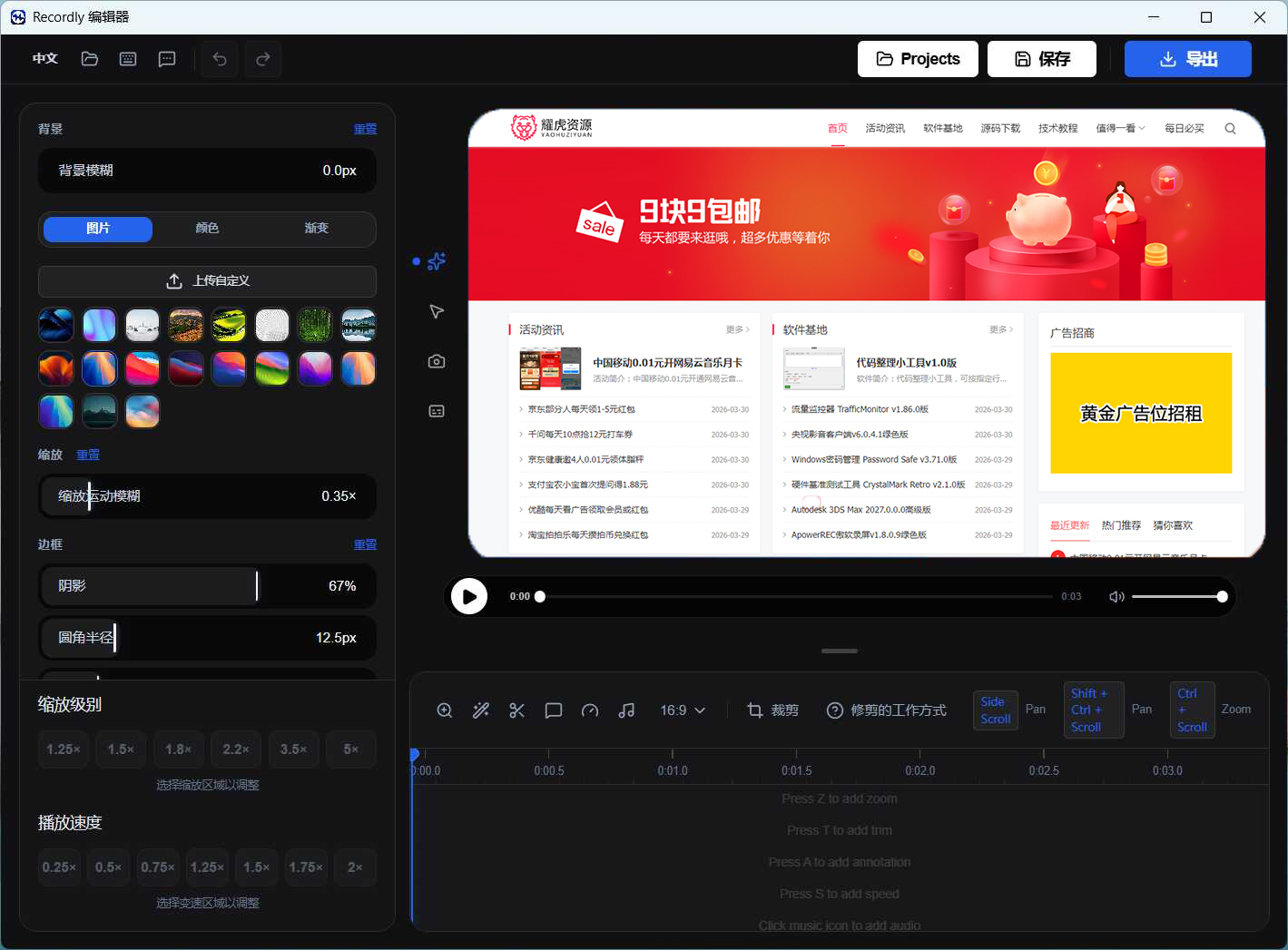Expand the 16:9 aspect ratio dropdown

coord(683,710)
